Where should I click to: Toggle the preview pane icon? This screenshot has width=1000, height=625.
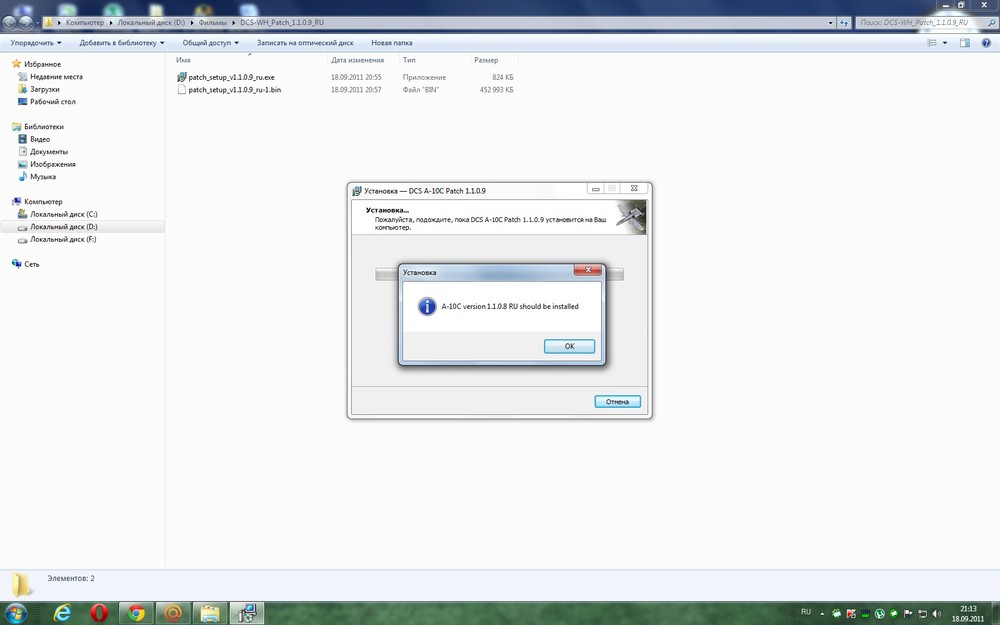click(965, 43)
